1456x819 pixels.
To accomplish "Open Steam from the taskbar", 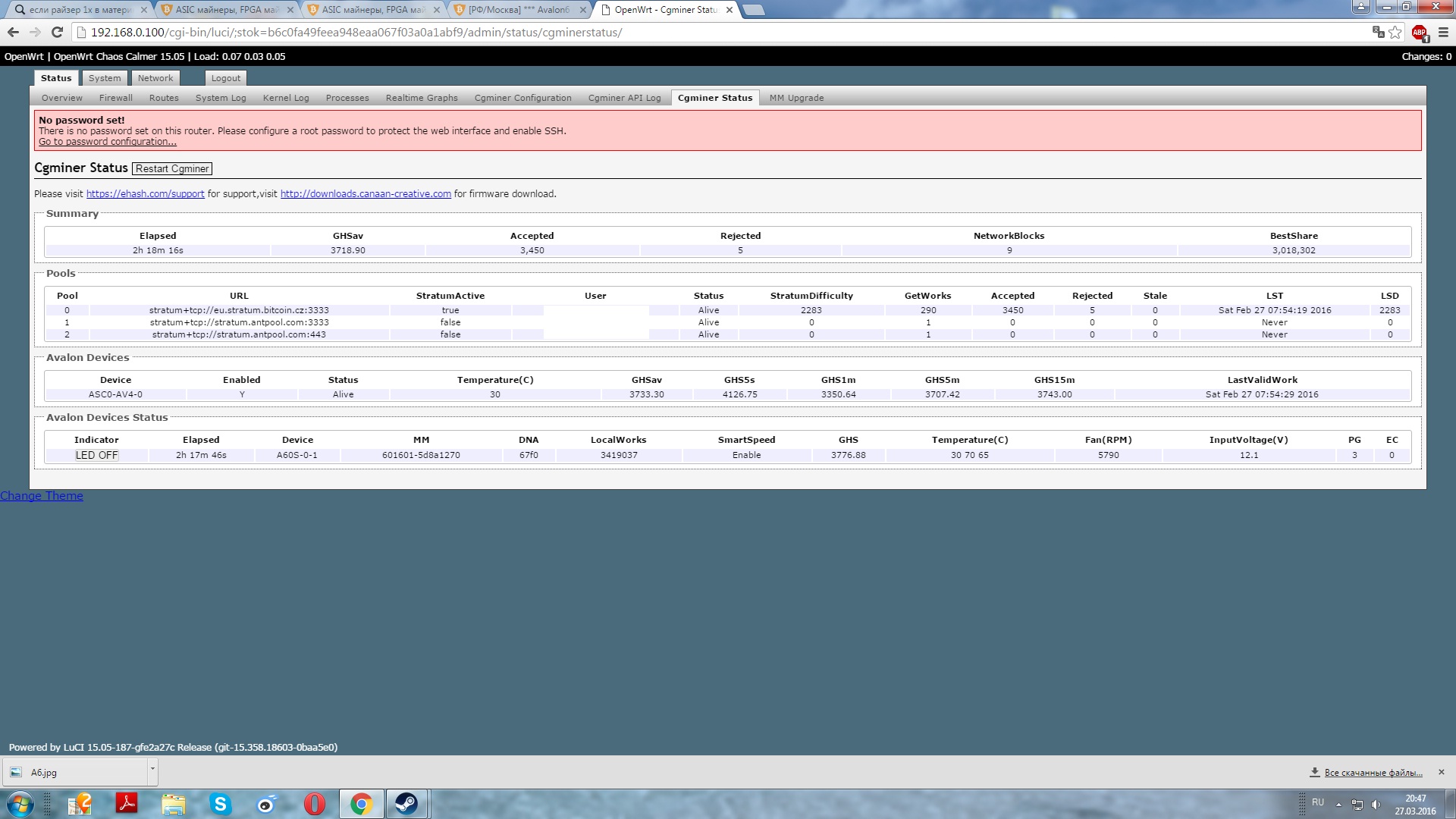I will click(x=406, y=804).
